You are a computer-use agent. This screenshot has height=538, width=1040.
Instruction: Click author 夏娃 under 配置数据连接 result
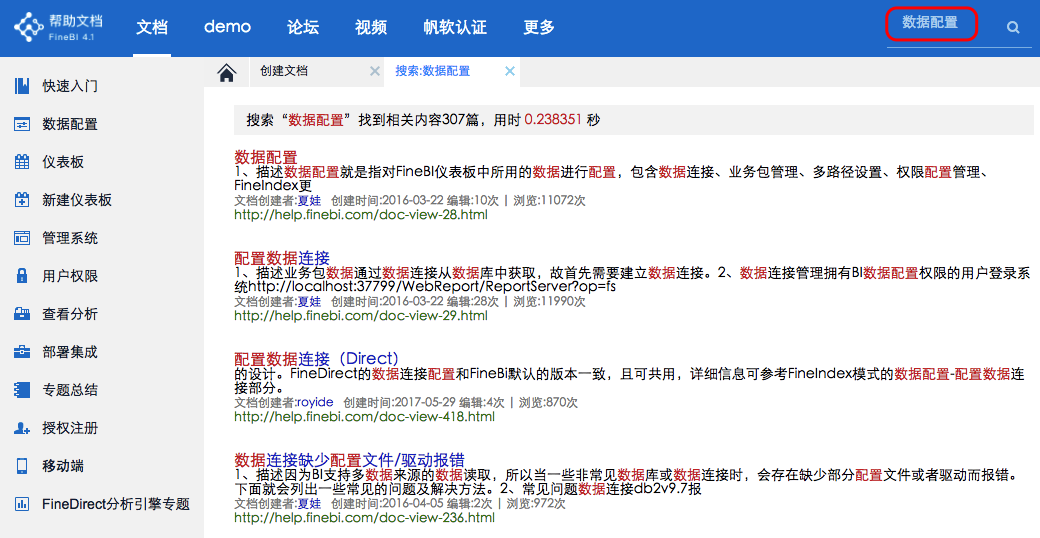tap(309, 301)
